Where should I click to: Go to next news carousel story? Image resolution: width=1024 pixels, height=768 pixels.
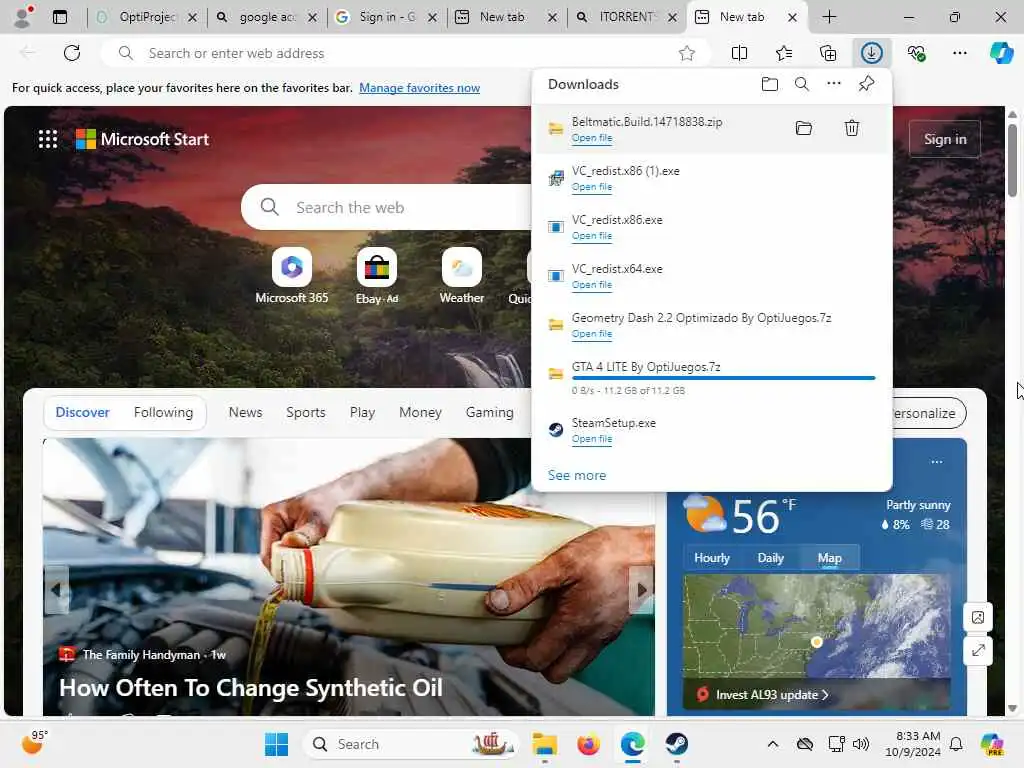click(x=641, y=590)
